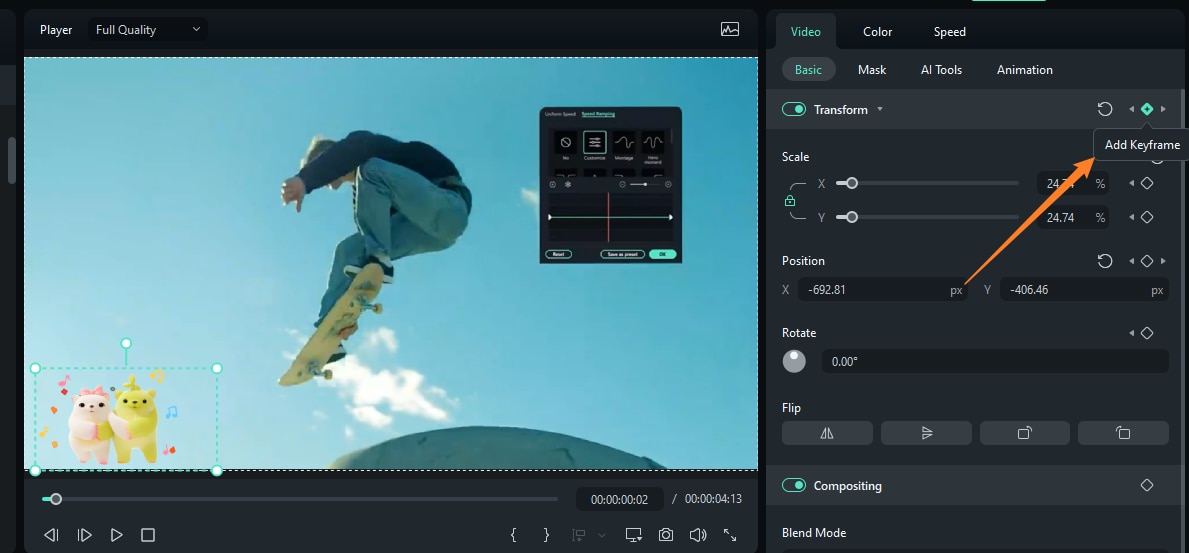Switch to the Speed tab
The width and height of the screenshot is (1189, 553).
pyautogui.click(x=949, y=32)
